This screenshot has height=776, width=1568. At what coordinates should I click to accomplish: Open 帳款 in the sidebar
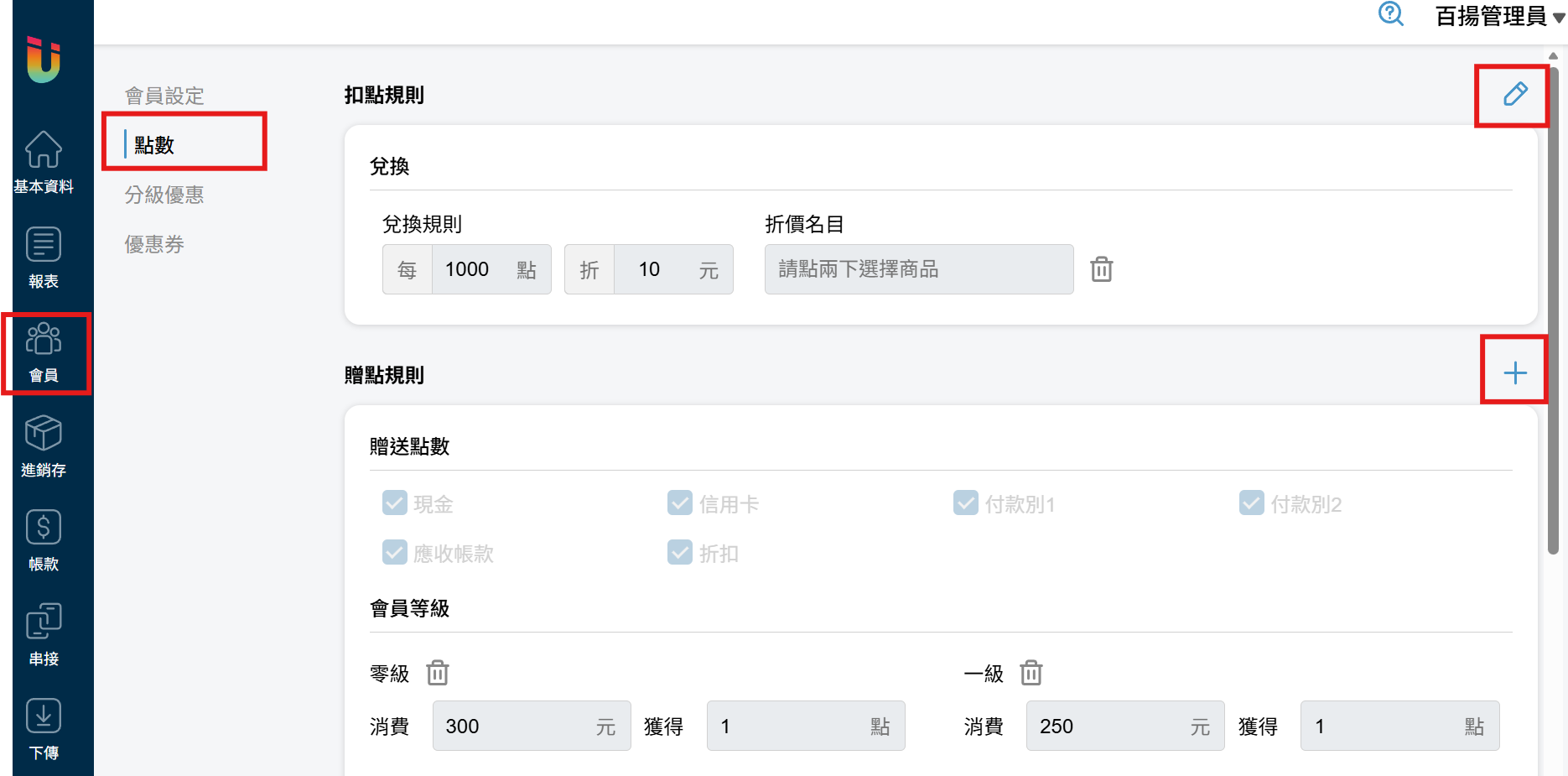pos(44,540)
